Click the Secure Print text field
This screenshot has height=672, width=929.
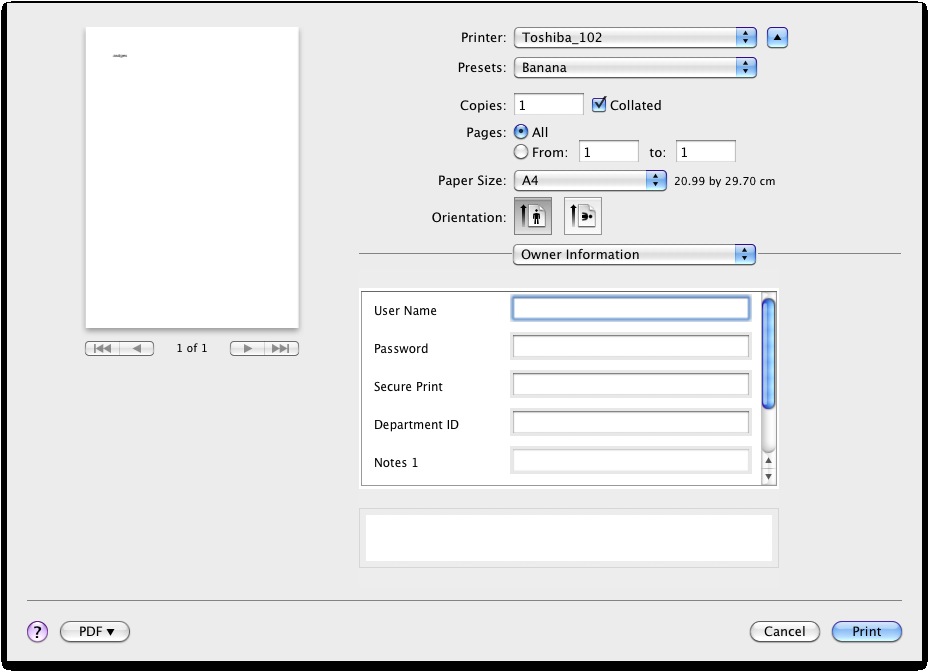(630, 385)
